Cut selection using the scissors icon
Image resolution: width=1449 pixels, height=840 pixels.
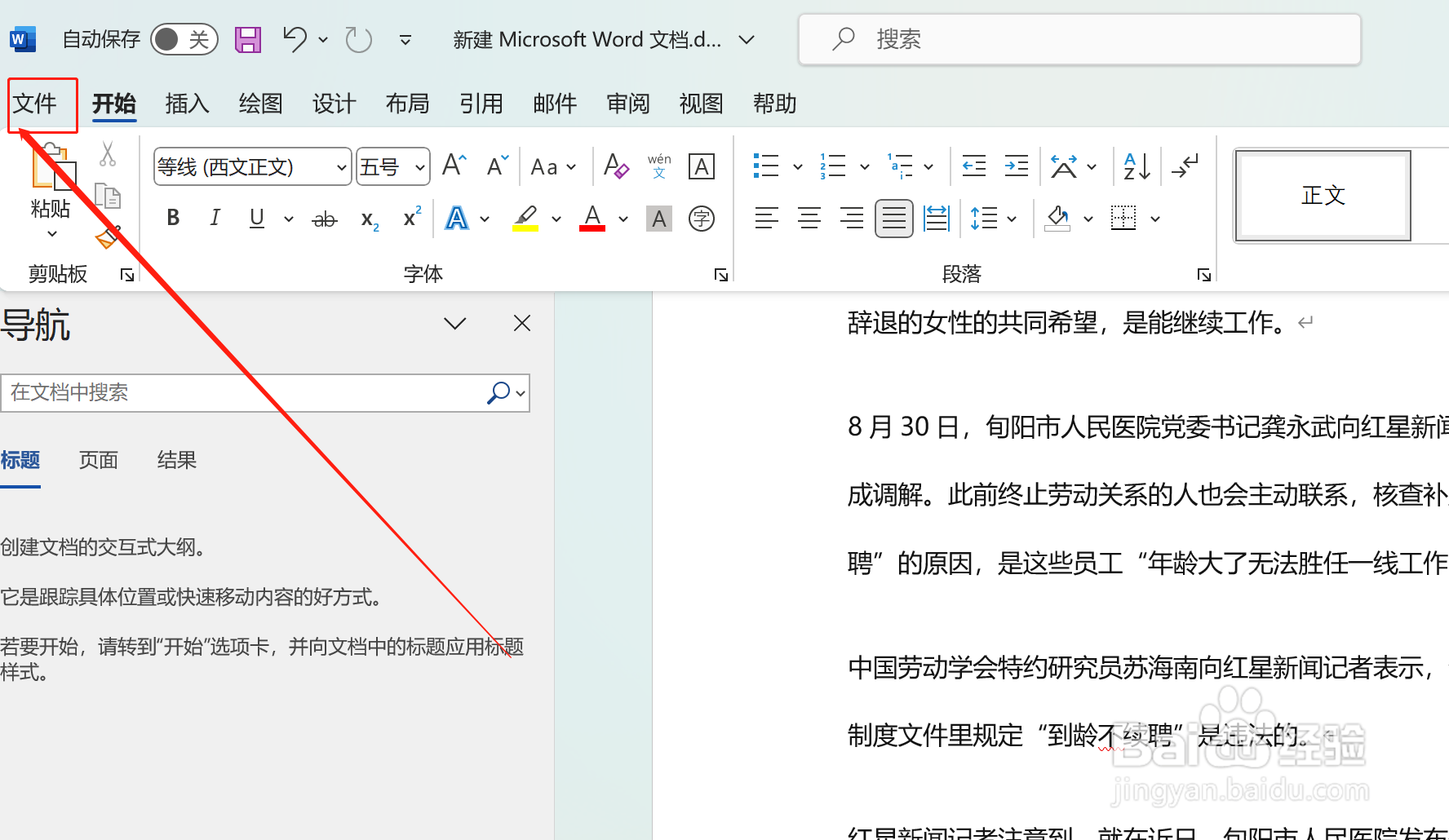(x=107, y=153)
